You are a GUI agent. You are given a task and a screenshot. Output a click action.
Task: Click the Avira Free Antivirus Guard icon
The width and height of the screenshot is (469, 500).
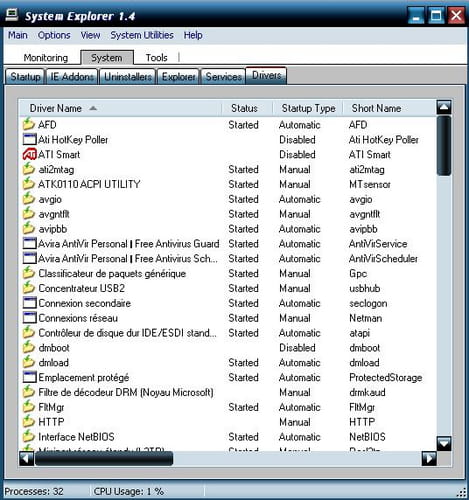click(x=29, y=243)
